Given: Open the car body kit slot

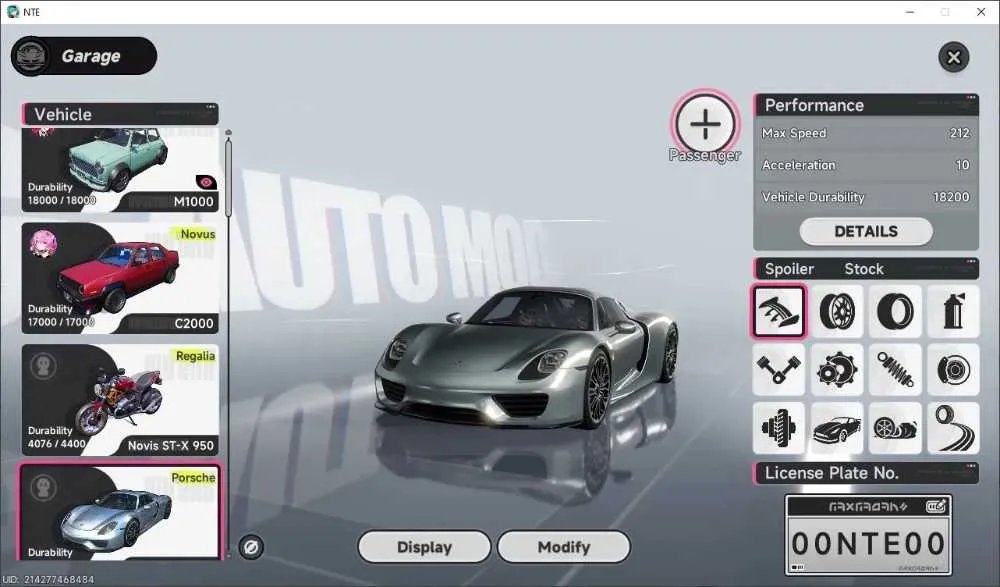Looking at the screenshot, I should (837, 427).
